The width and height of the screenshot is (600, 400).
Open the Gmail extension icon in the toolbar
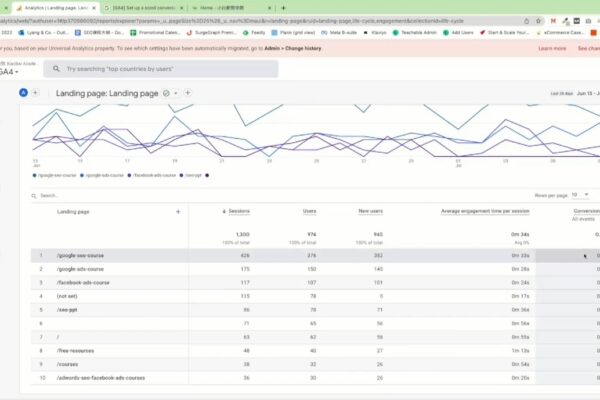point(553,21)
